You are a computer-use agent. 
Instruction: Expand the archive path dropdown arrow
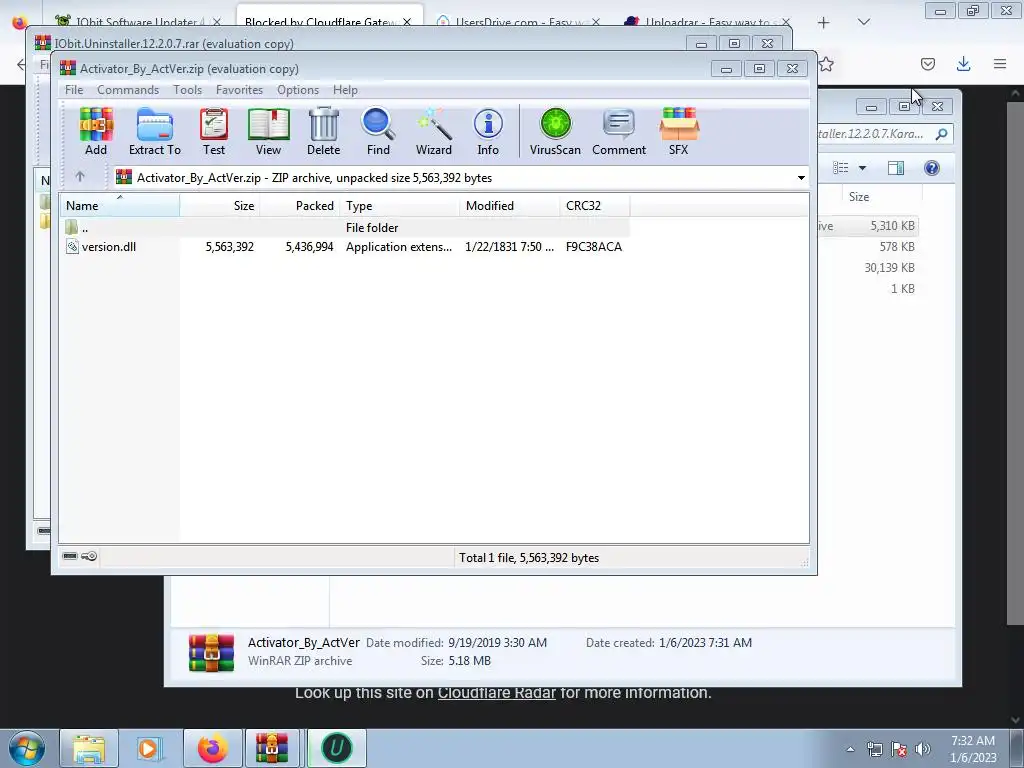801,178
